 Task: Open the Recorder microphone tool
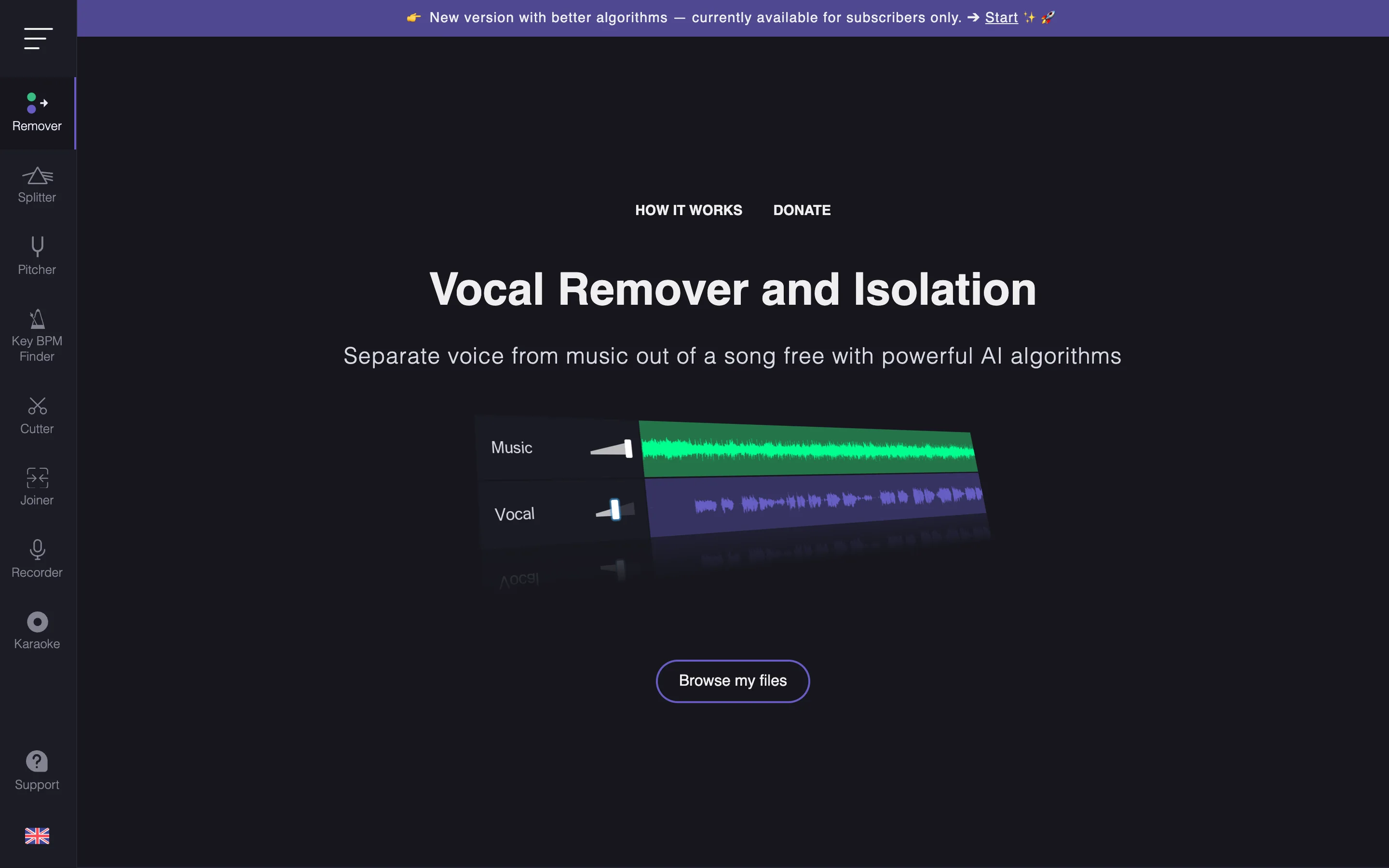click(x=37, y=559)
